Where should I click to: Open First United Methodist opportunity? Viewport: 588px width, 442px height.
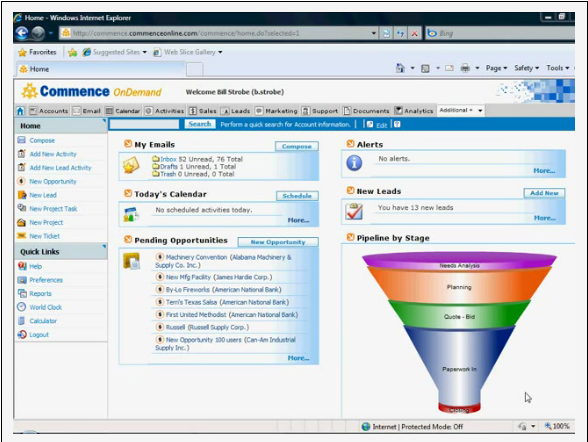tap(232, 315)
